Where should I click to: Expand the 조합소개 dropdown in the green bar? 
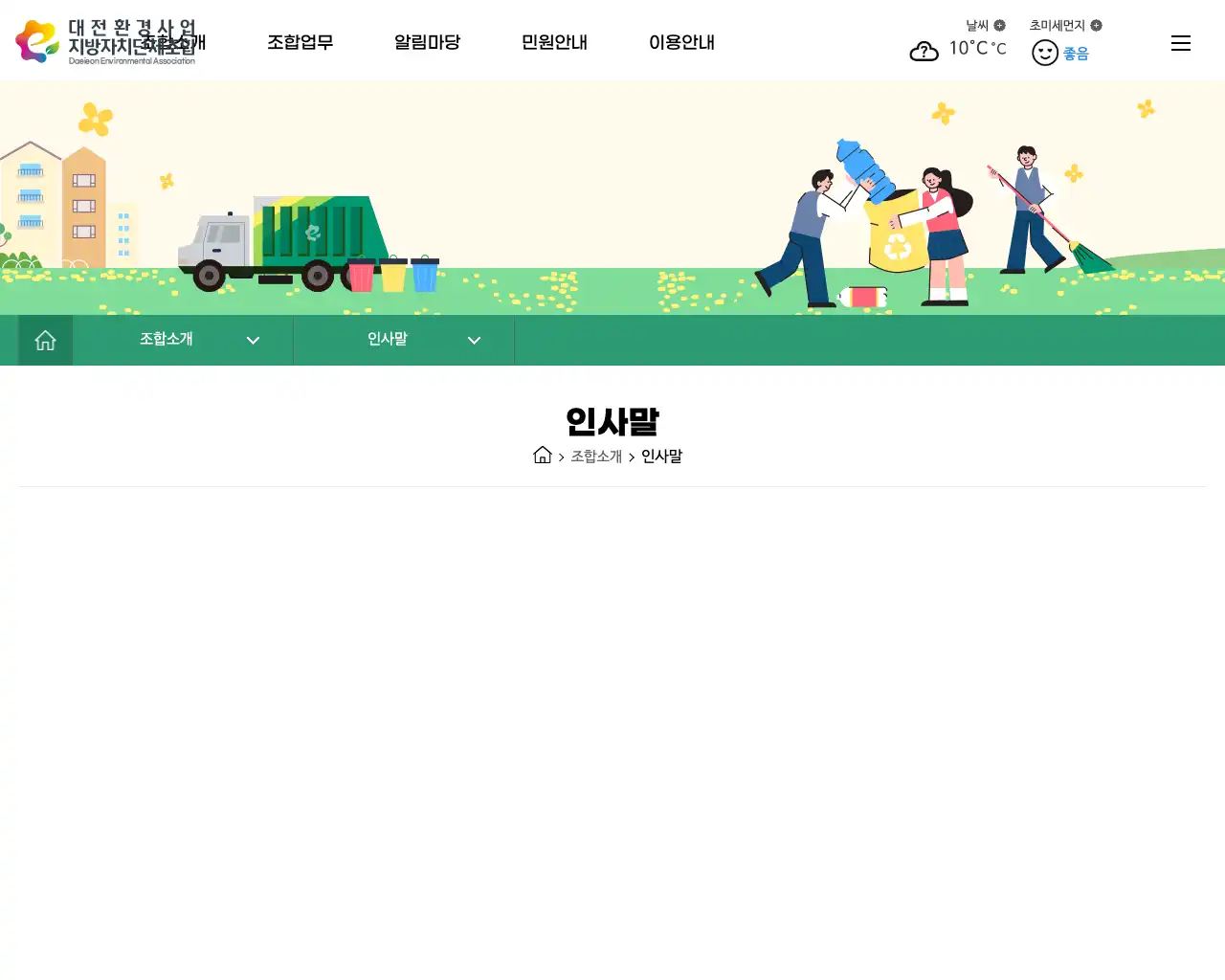pos(253,340)
